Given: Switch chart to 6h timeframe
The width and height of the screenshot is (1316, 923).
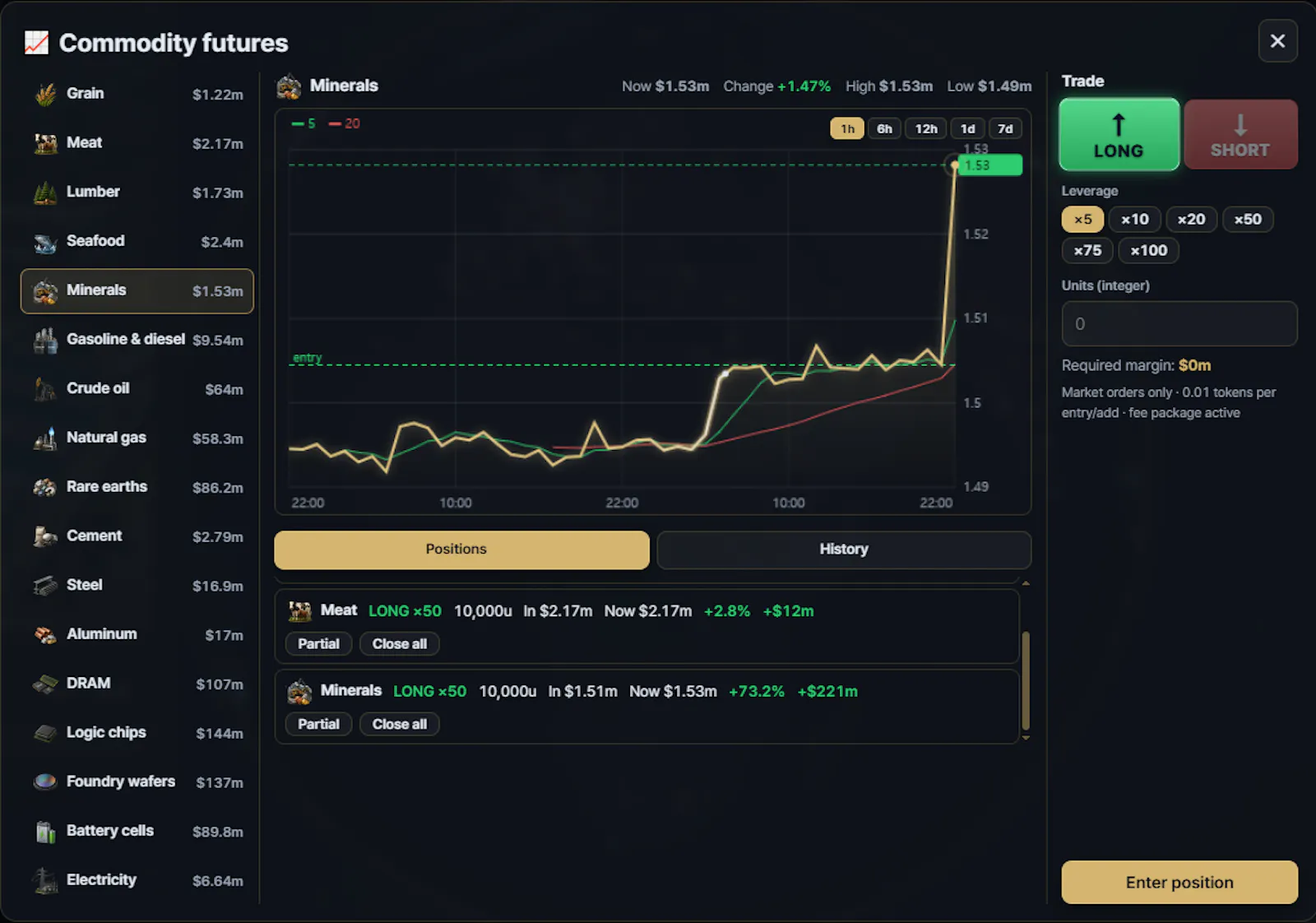Looking at the screenshot, I should 884,129.
